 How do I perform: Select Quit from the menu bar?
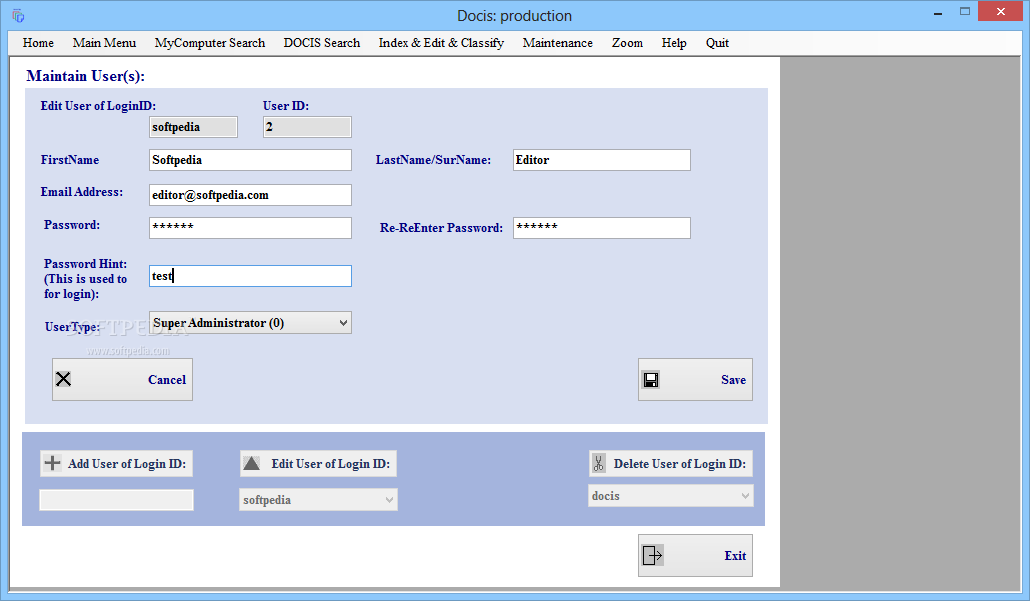coord(717,43)
